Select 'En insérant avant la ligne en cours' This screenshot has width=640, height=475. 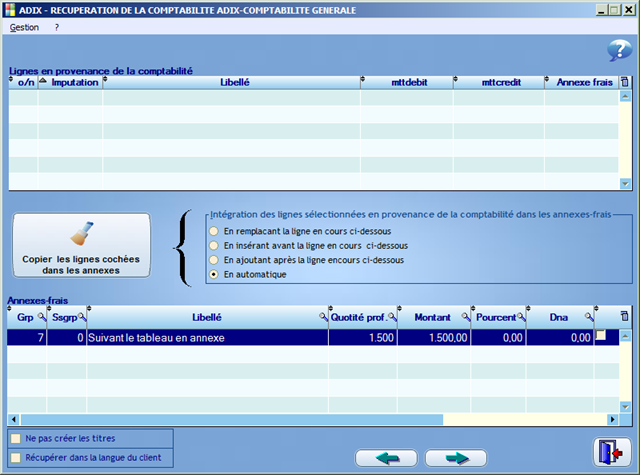coord(214,246)
